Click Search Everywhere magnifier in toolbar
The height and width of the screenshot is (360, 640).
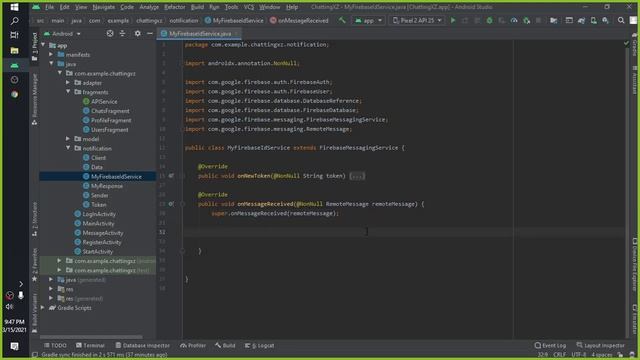[x=621, y=20]
